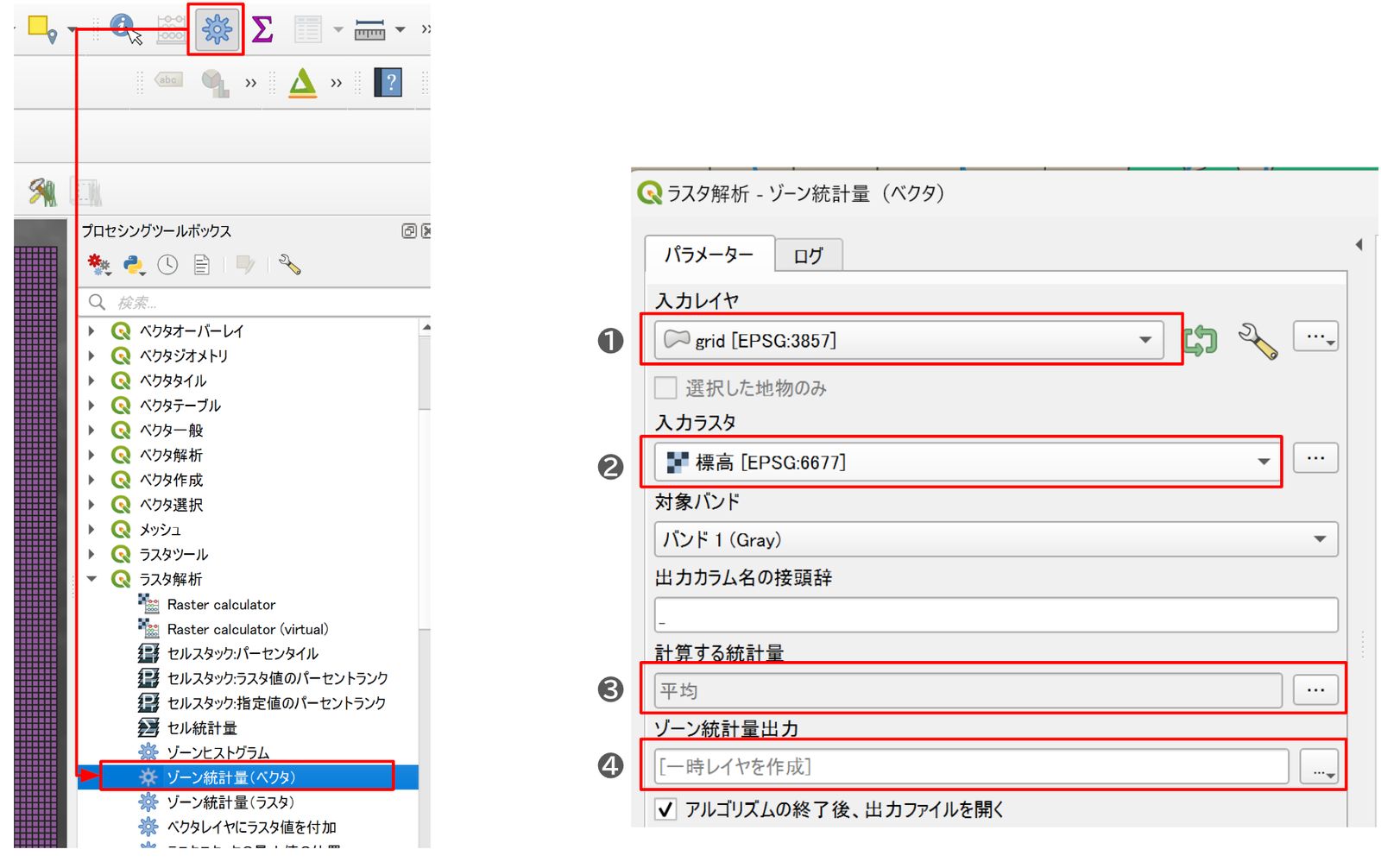The image size is (1381, 868).
Task: Click the Sigma statistical summary icon
Action: coord(263,29)
